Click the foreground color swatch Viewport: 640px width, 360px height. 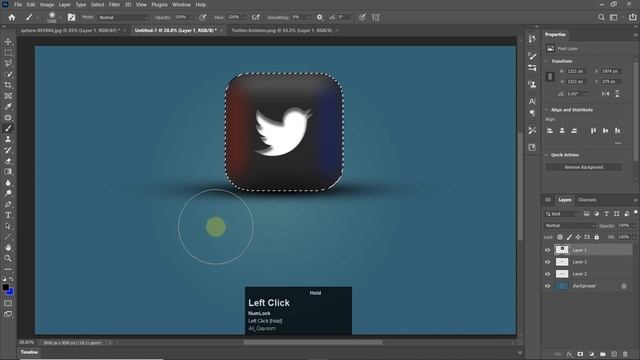(5, 287)
